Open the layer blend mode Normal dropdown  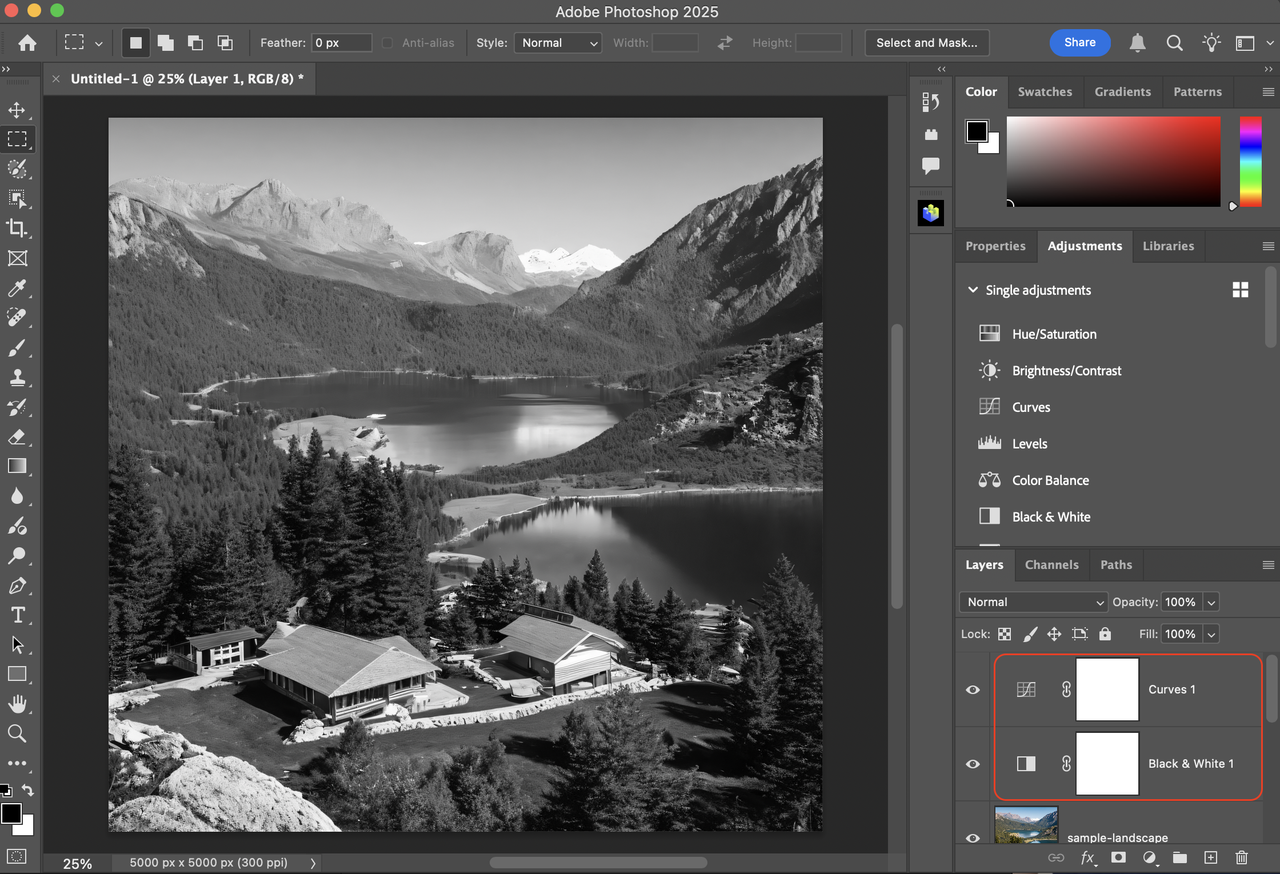tap(1033, 602)
